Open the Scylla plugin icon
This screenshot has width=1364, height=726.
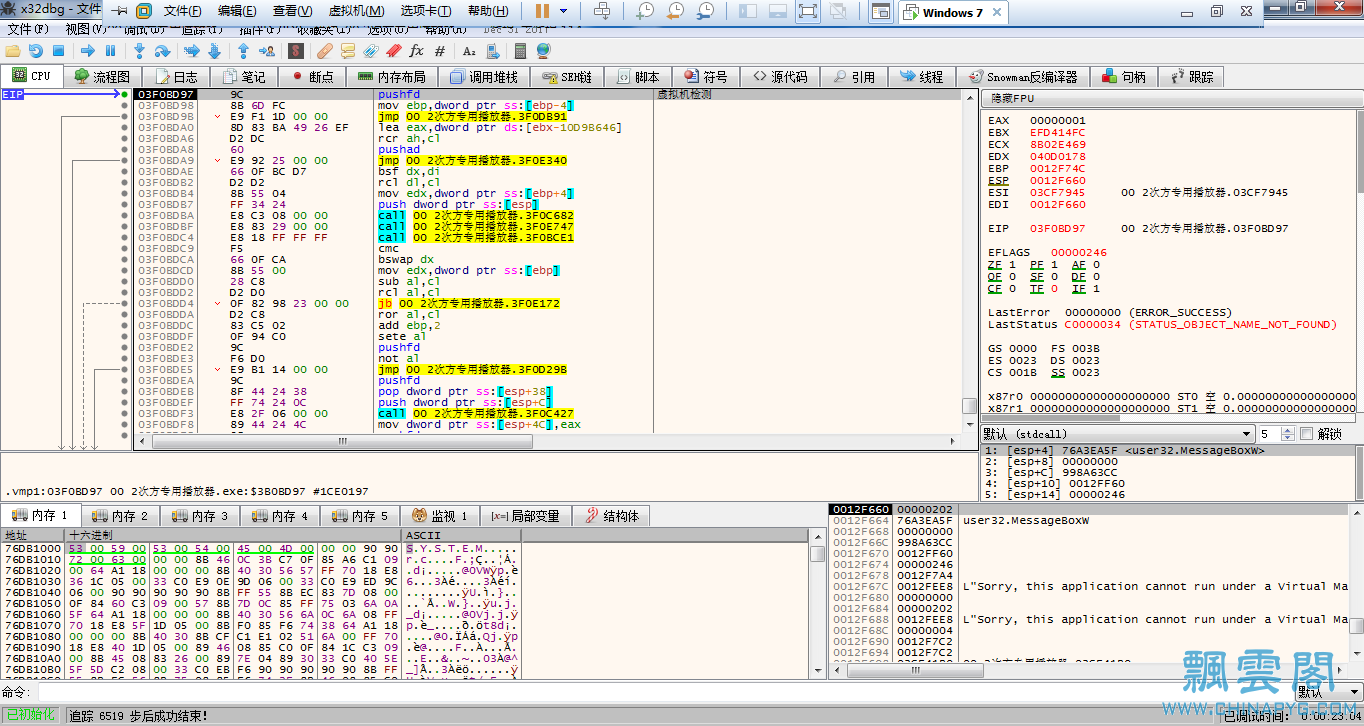click(296, 50)
